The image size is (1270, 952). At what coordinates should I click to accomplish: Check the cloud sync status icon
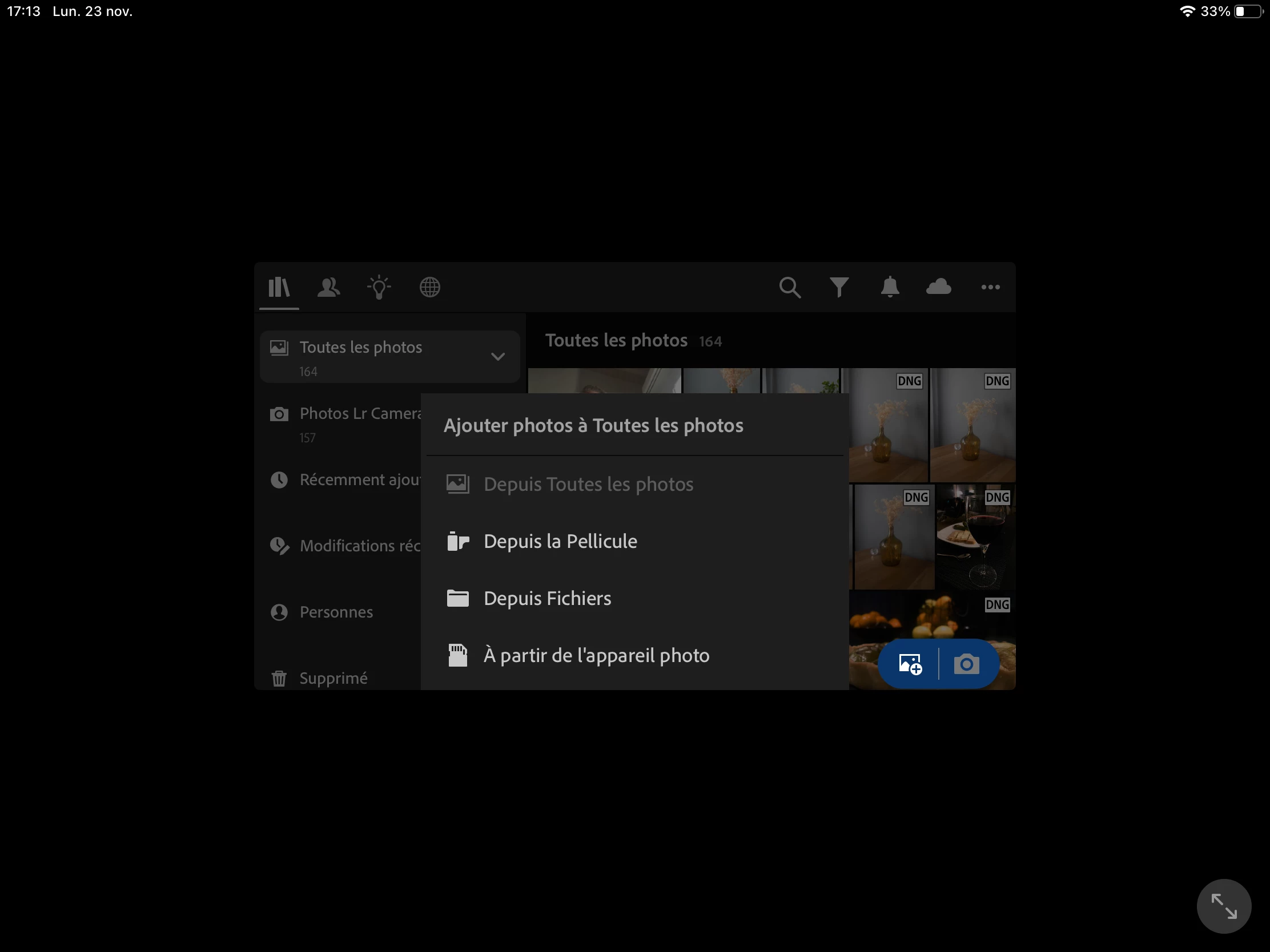[x=939, y=287]
